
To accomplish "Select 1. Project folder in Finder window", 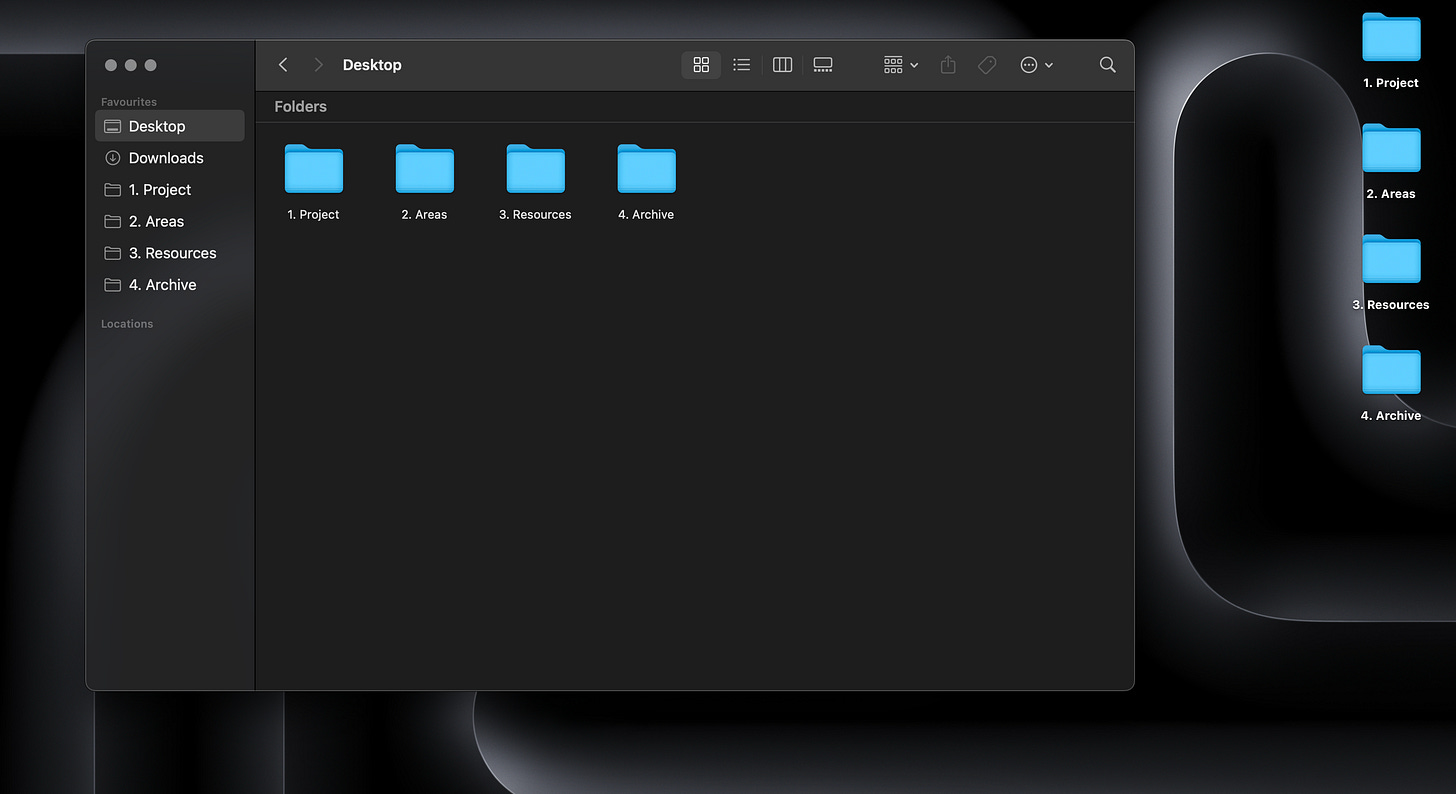I will click(314, 169).
